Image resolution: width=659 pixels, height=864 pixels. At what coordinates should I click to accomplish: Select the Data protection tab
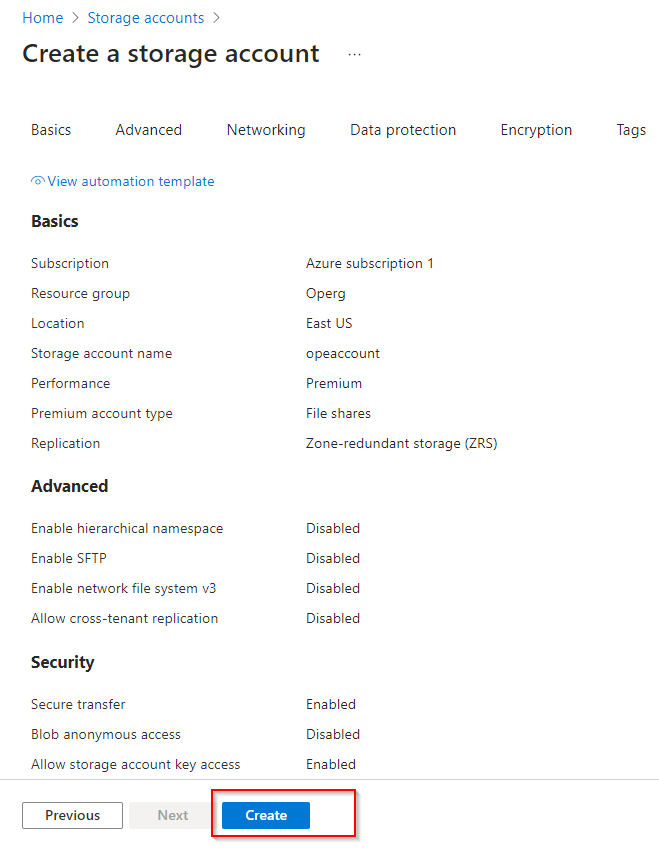(403, 130)
